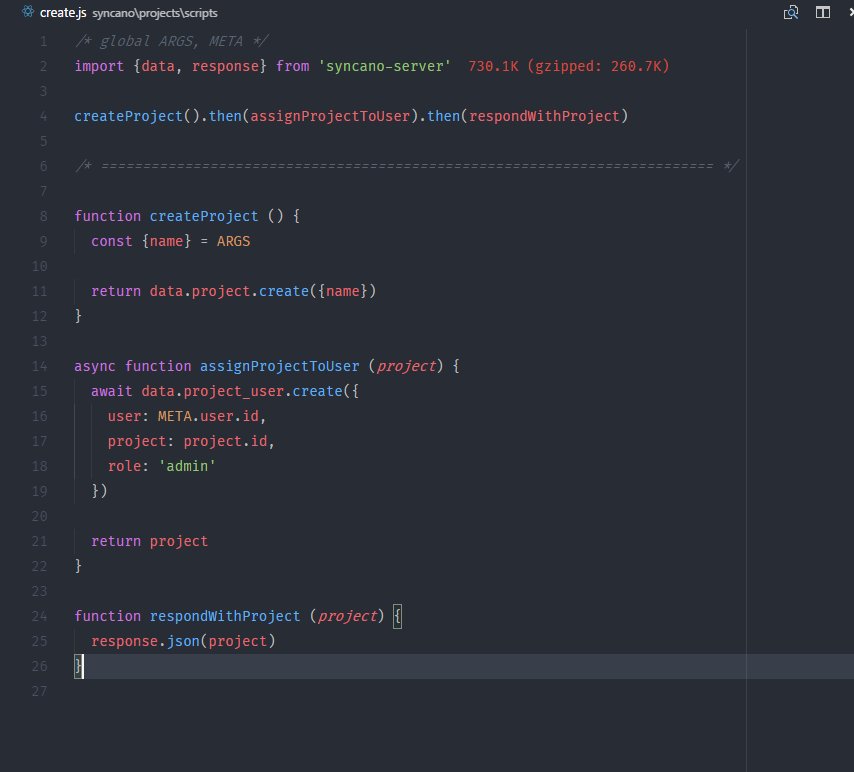Click respondWithProject inside then() on line 4

[x=544, y=116]
